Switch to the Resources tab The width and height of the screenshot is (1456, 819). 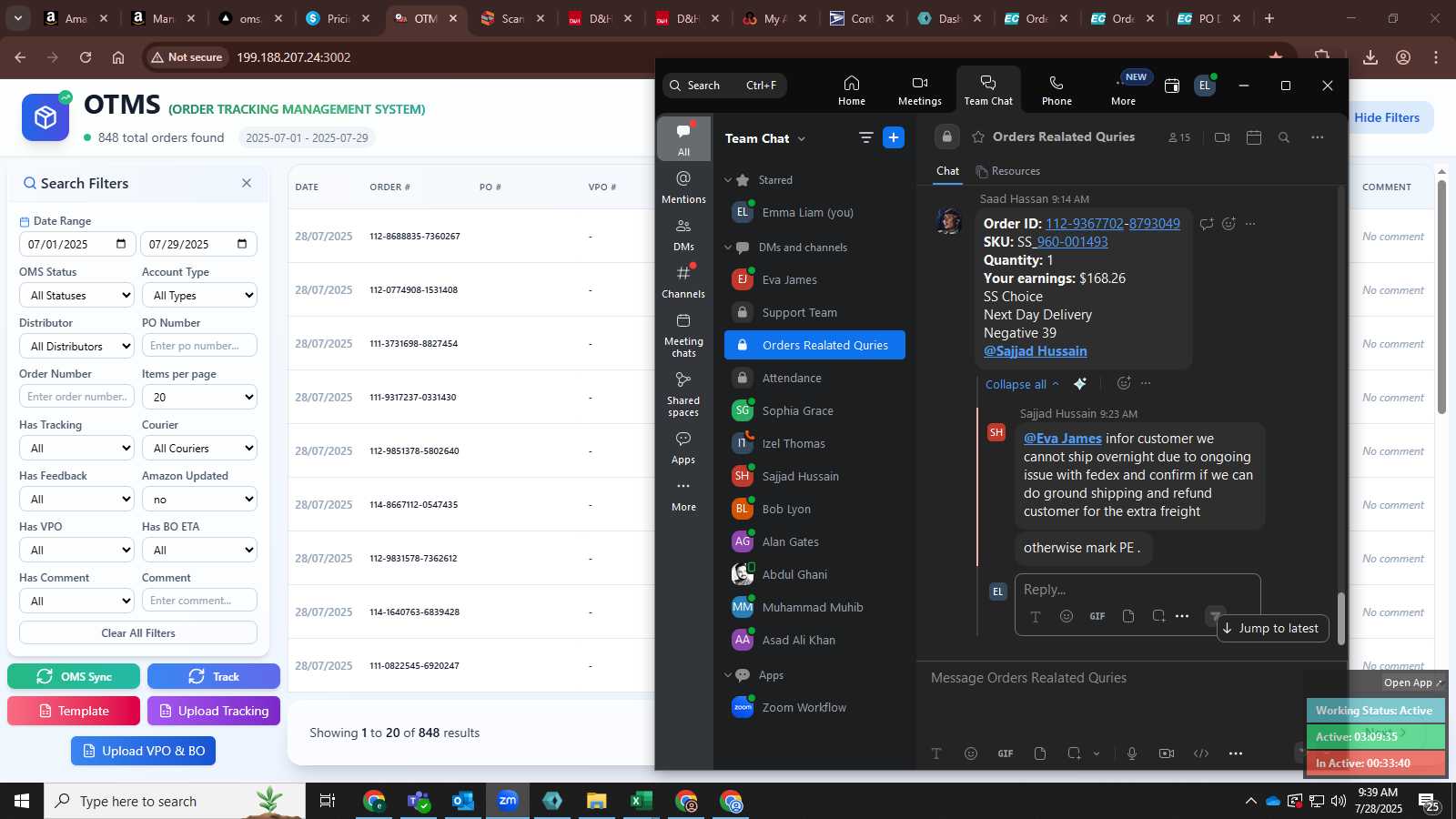[1007, 171]
